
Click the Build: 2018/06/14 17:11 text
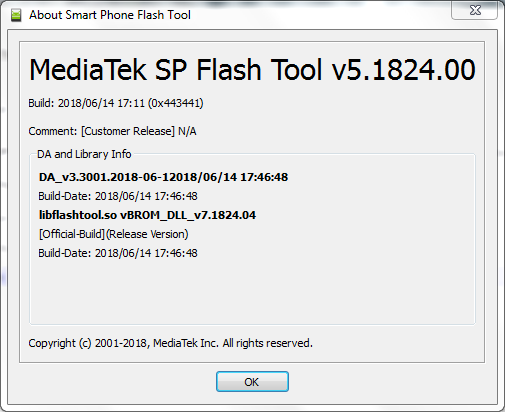click(86, 103)
